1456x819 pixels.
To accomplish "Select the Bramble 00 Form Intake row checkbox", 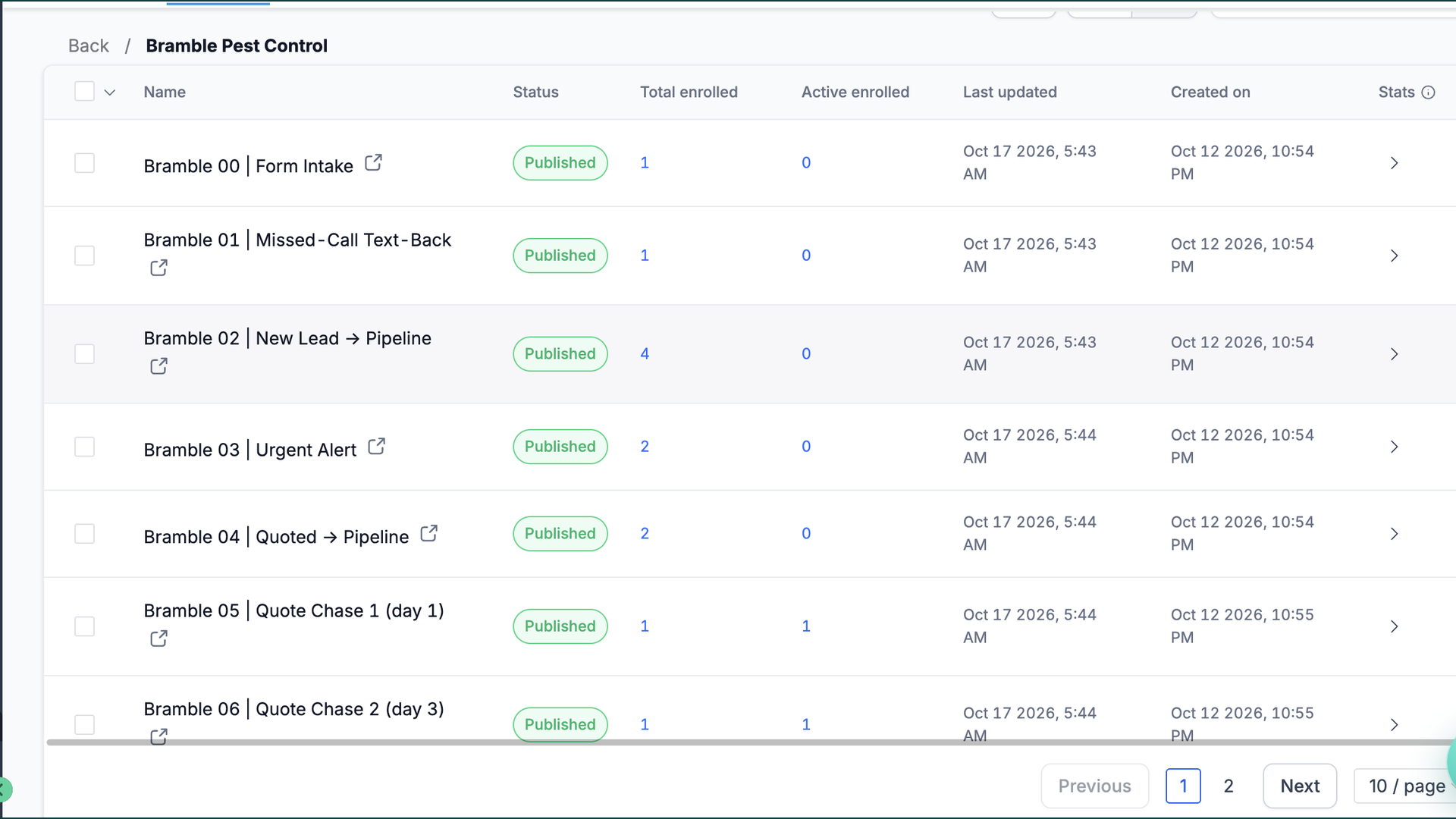I will (x=84, y=163).
